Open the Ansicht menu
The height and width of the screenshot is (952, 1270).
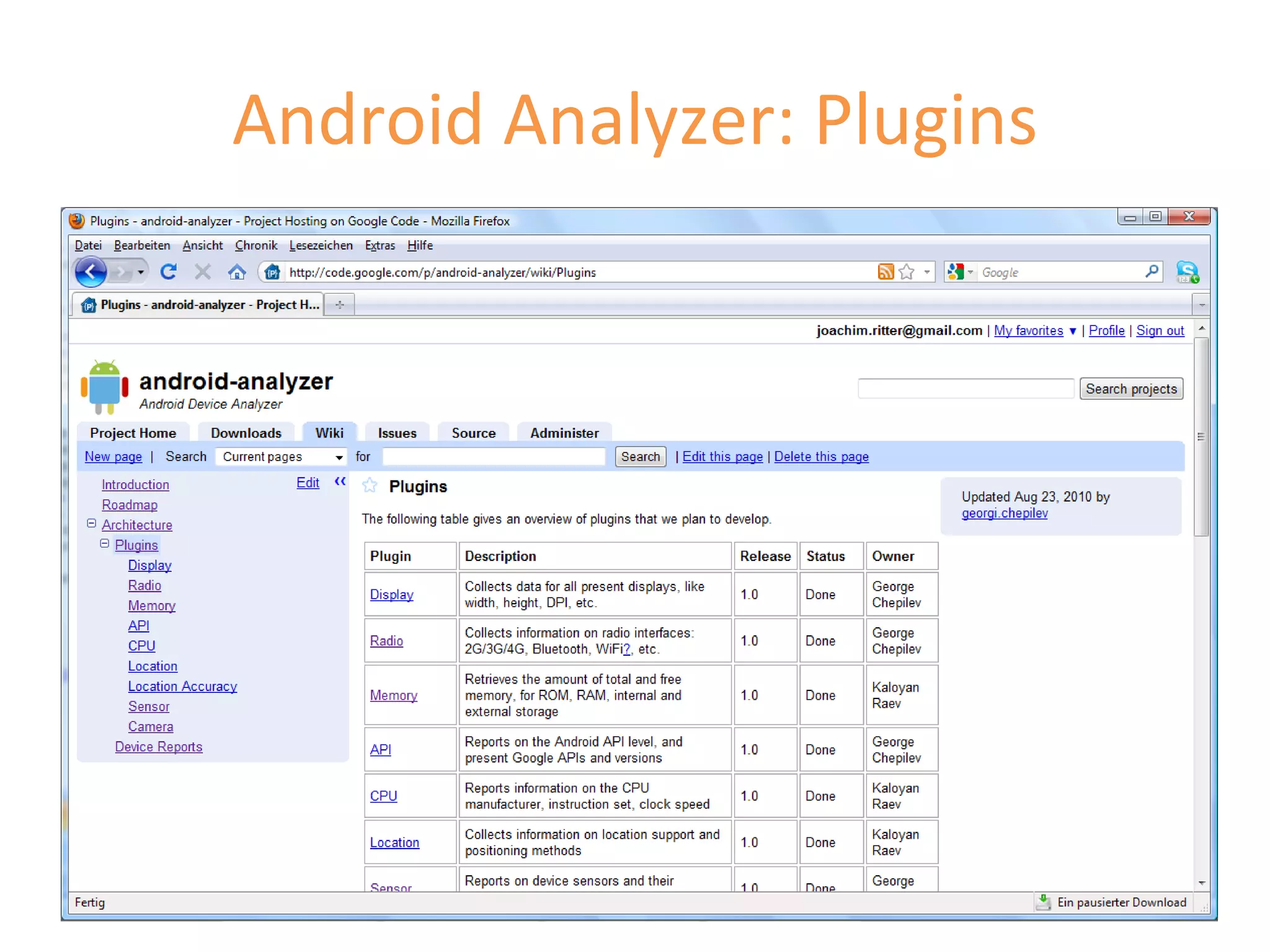202,245
